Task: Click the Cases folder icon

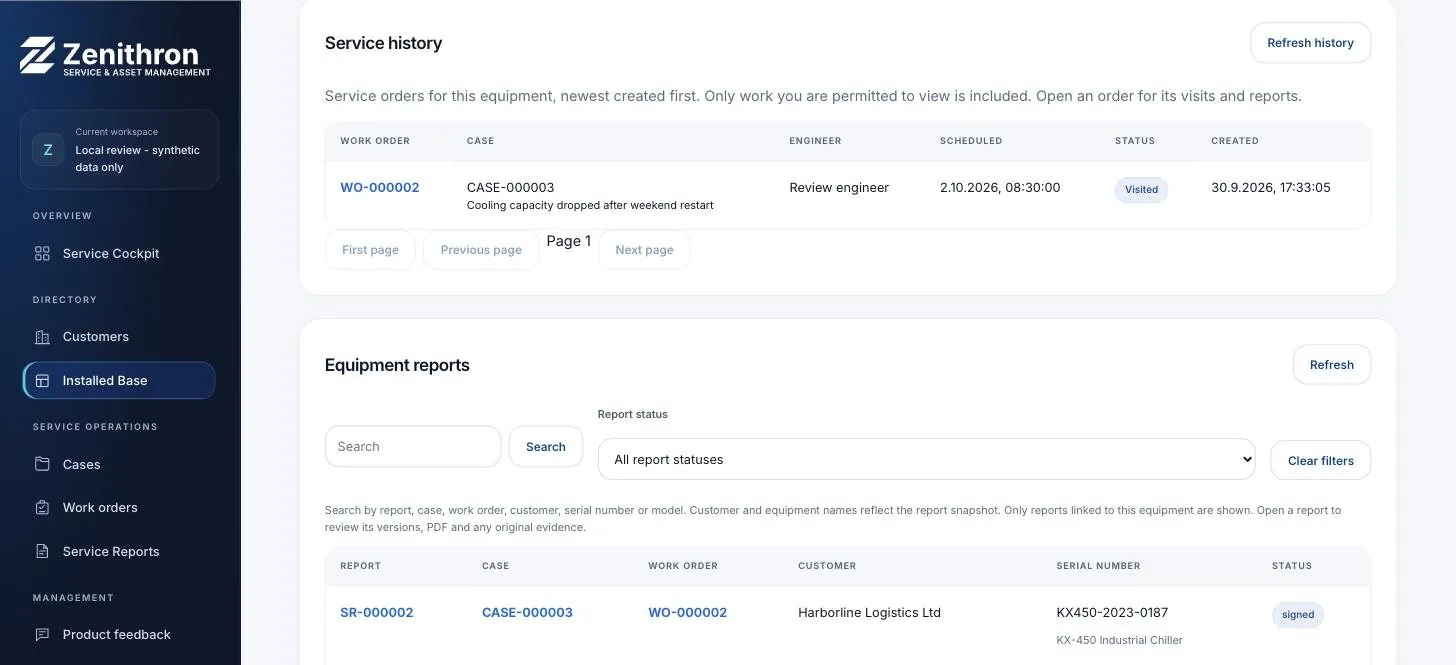Action: tap(42, 464)
